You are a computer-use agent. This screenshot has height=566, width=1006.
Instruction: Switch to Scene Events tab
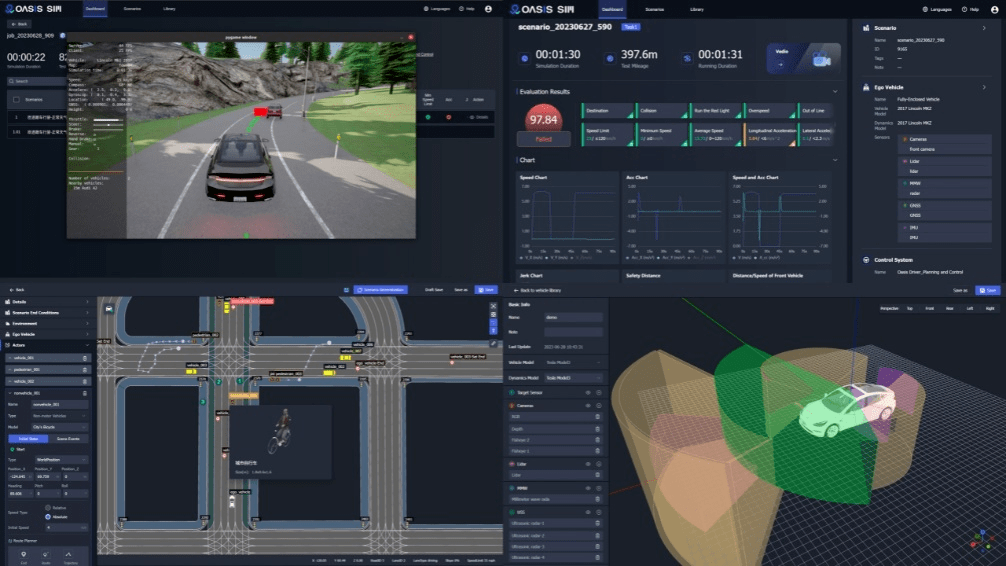(68, 439)
